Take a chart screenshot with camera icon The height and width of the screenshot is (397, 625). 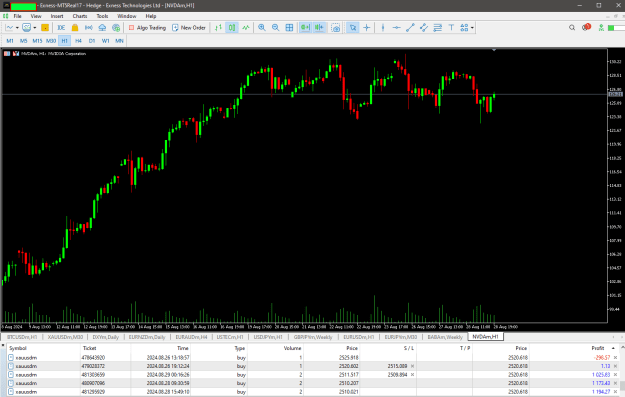(x=336, y=28)
